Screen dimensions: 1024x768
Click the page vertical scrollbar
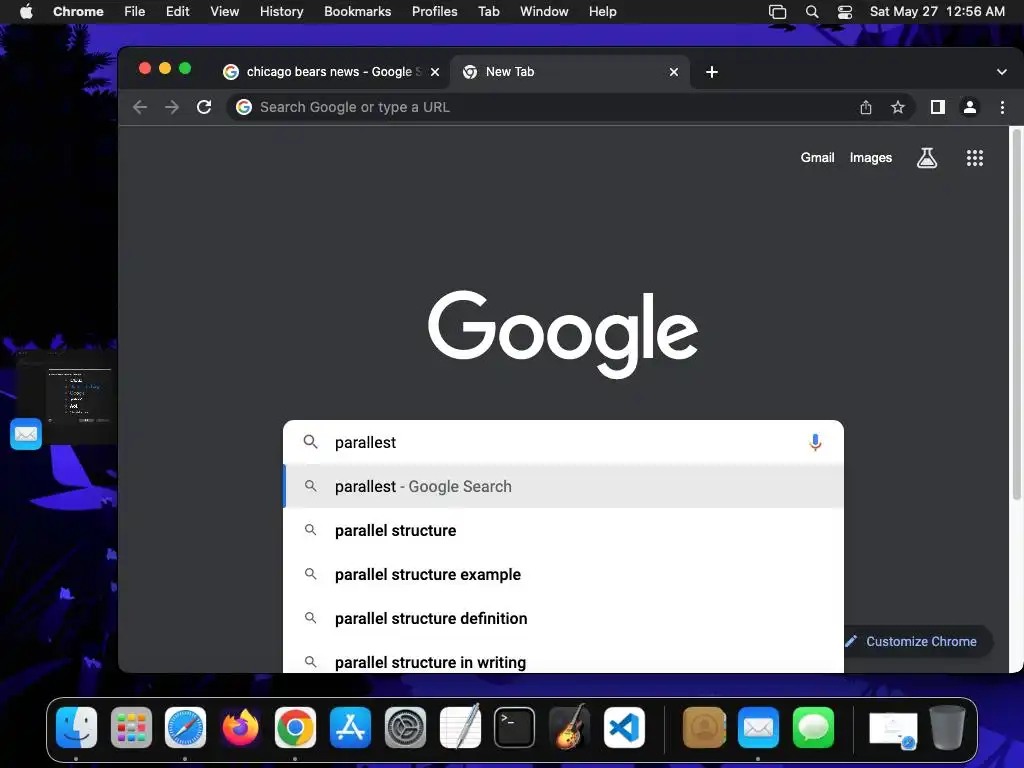(x=1016, y=315)
